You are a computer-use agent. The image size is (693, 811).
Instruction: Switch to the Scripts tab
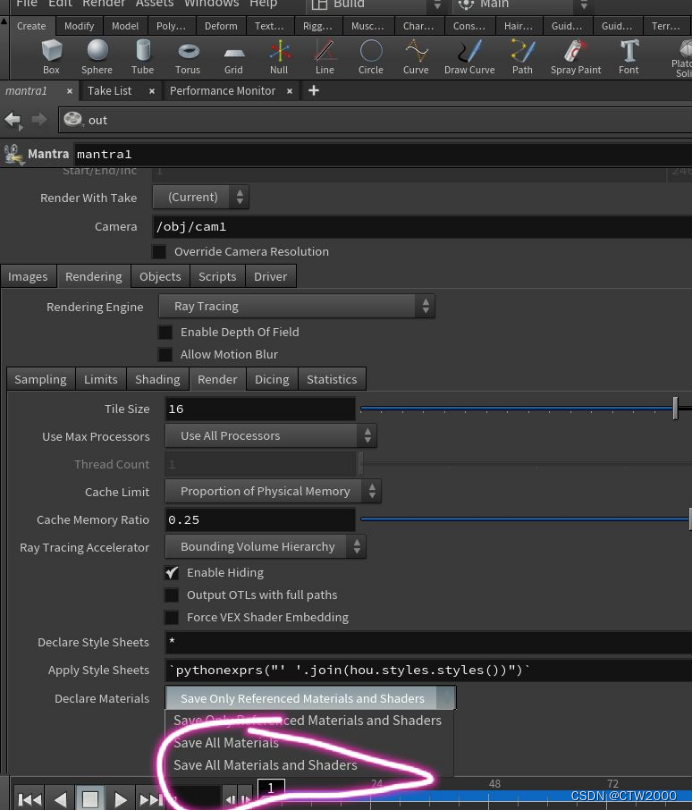217,277
